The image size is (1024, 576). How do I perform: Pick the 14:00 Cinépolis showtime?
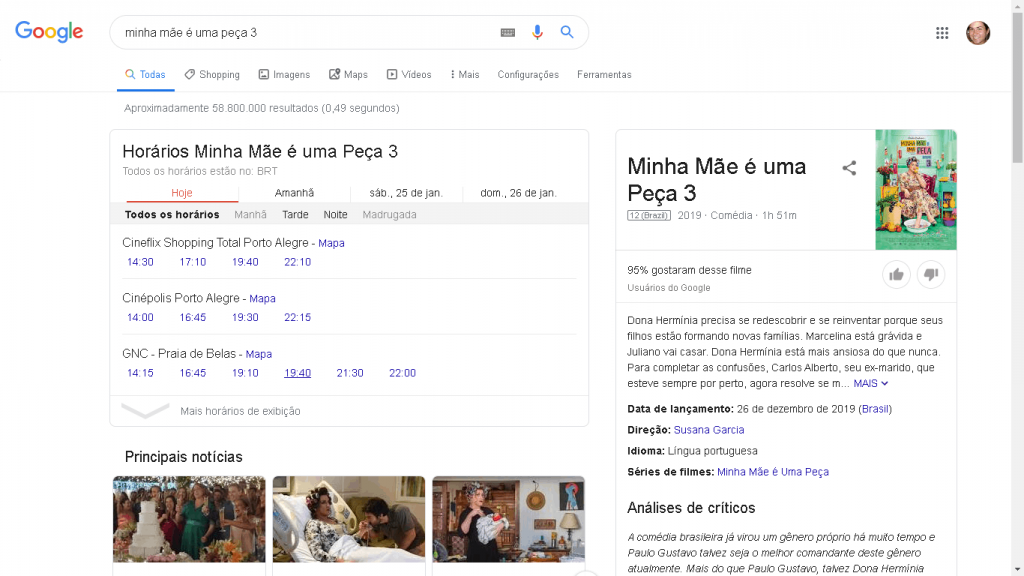[x=140, y=317]
